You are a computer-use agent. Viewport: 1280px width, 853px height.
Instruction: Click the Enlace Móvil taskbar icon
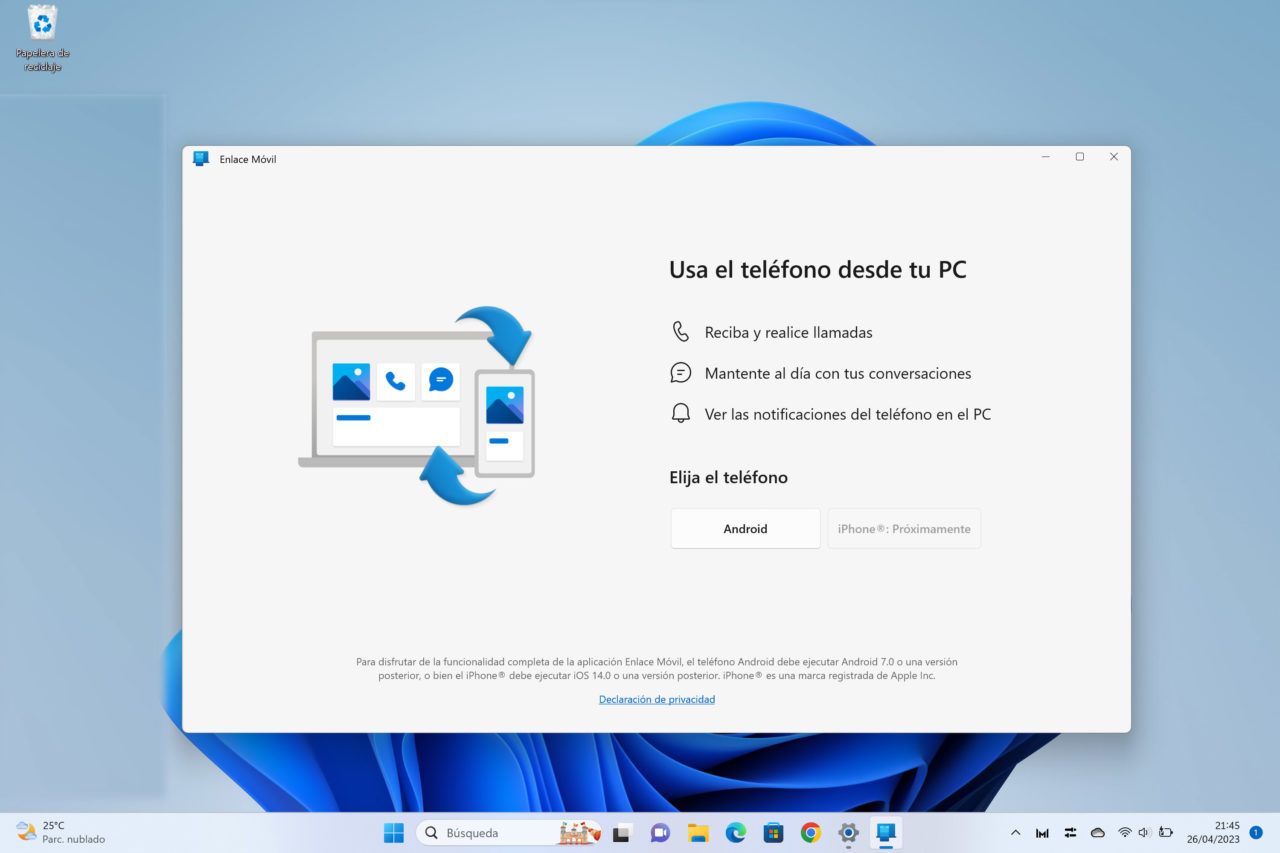[x=886, y=832]
